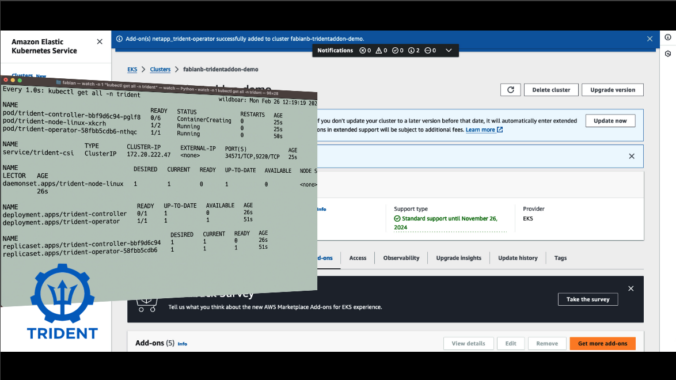This screenshot has height=380, width=676.
Task: Open the clock icon below the info icon
Action: point(668,54)
